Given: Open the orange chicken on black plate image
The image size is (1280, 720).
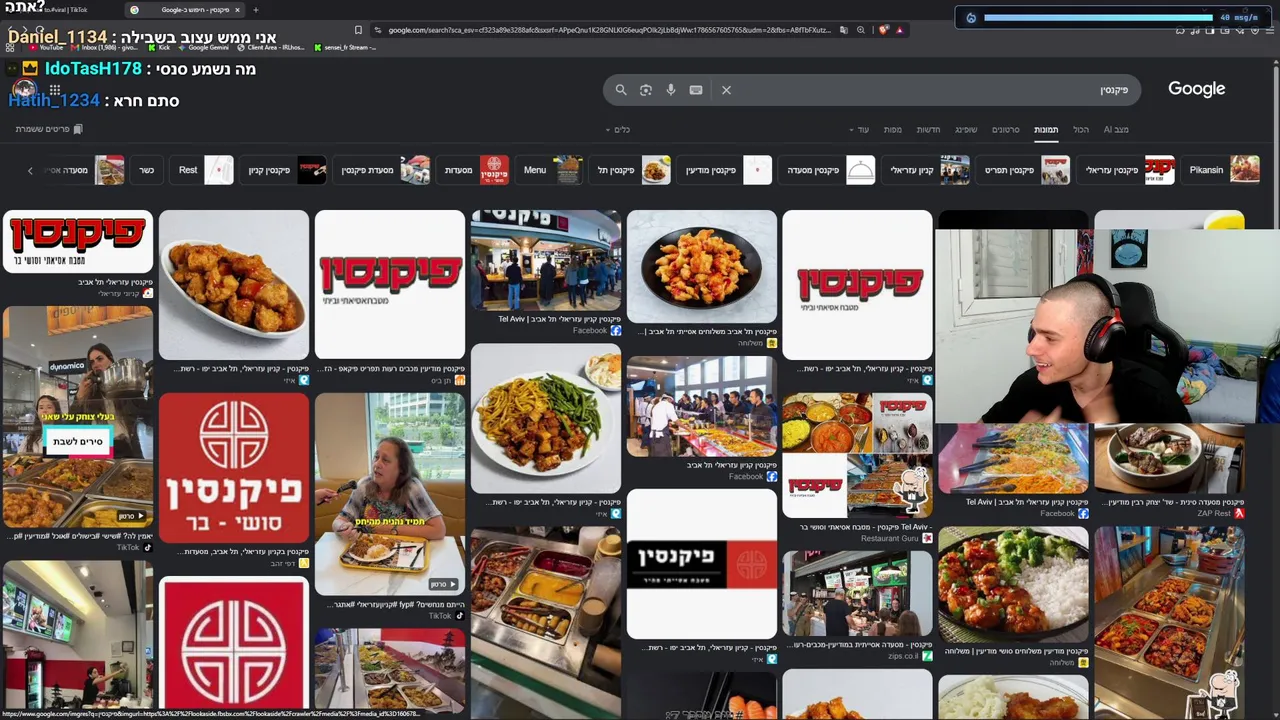Looking at the screenshot, I should tap(702, 266).
